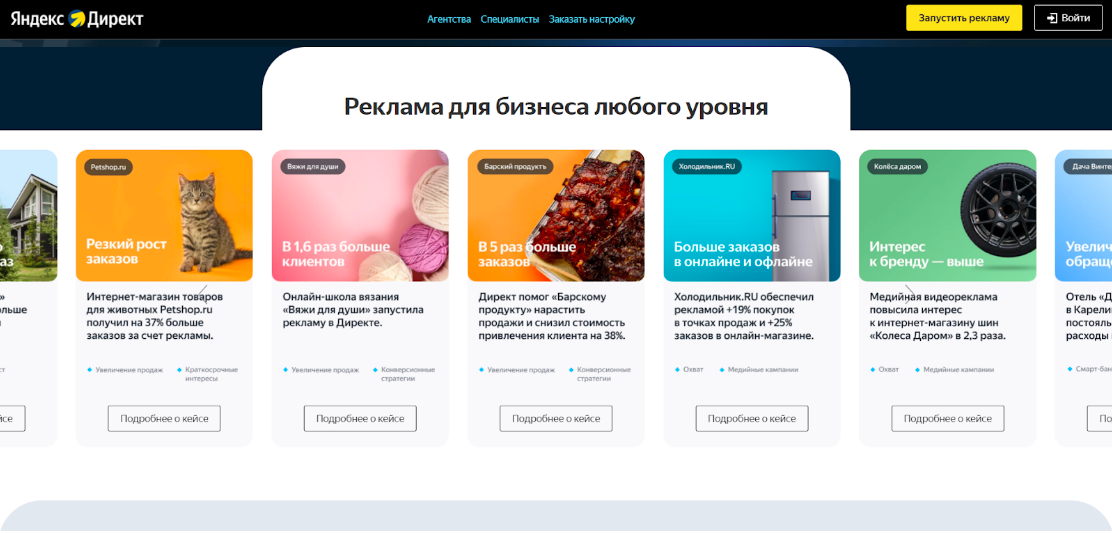This screenshot has width=1112, height=533.
Task: Open Подробнее о кейсе for Барский продукт
Action: [556, 419]
